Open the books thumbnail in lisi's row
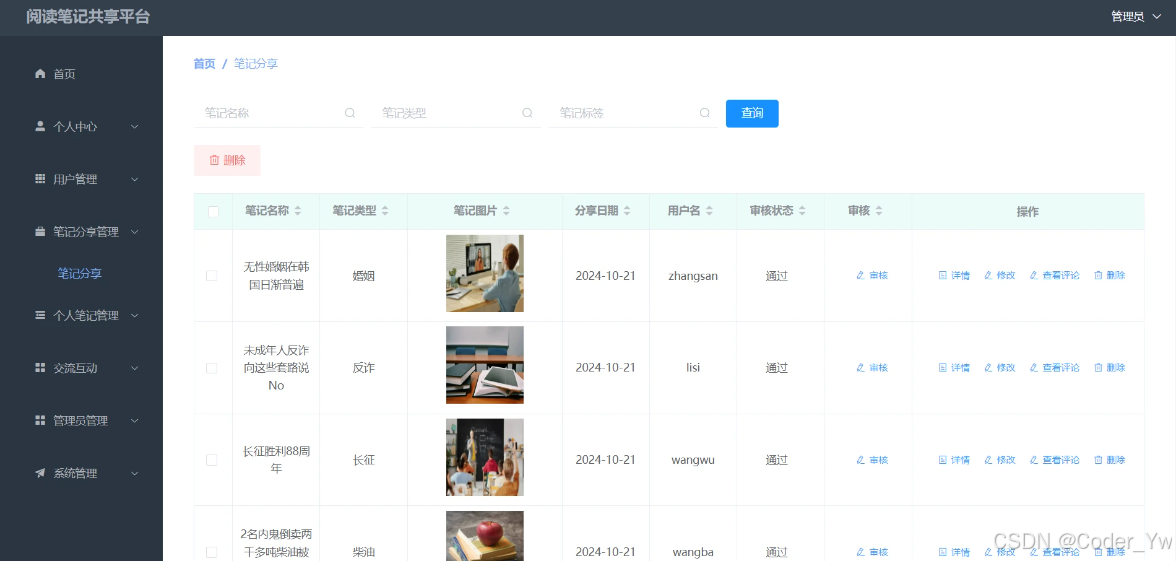1176x561 pixels. click(x=484, y=364)
